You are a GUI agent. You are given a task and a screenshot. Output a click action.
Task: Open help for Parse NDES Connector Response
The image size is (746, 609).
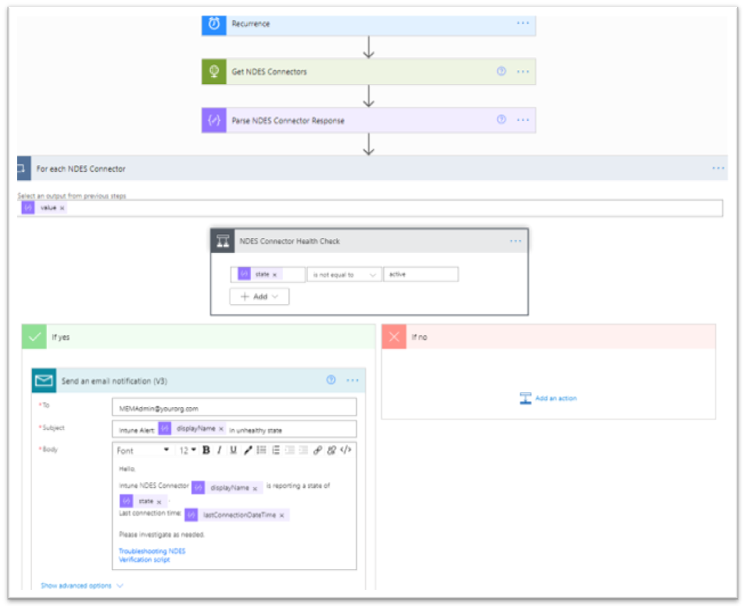pos(501,119)
